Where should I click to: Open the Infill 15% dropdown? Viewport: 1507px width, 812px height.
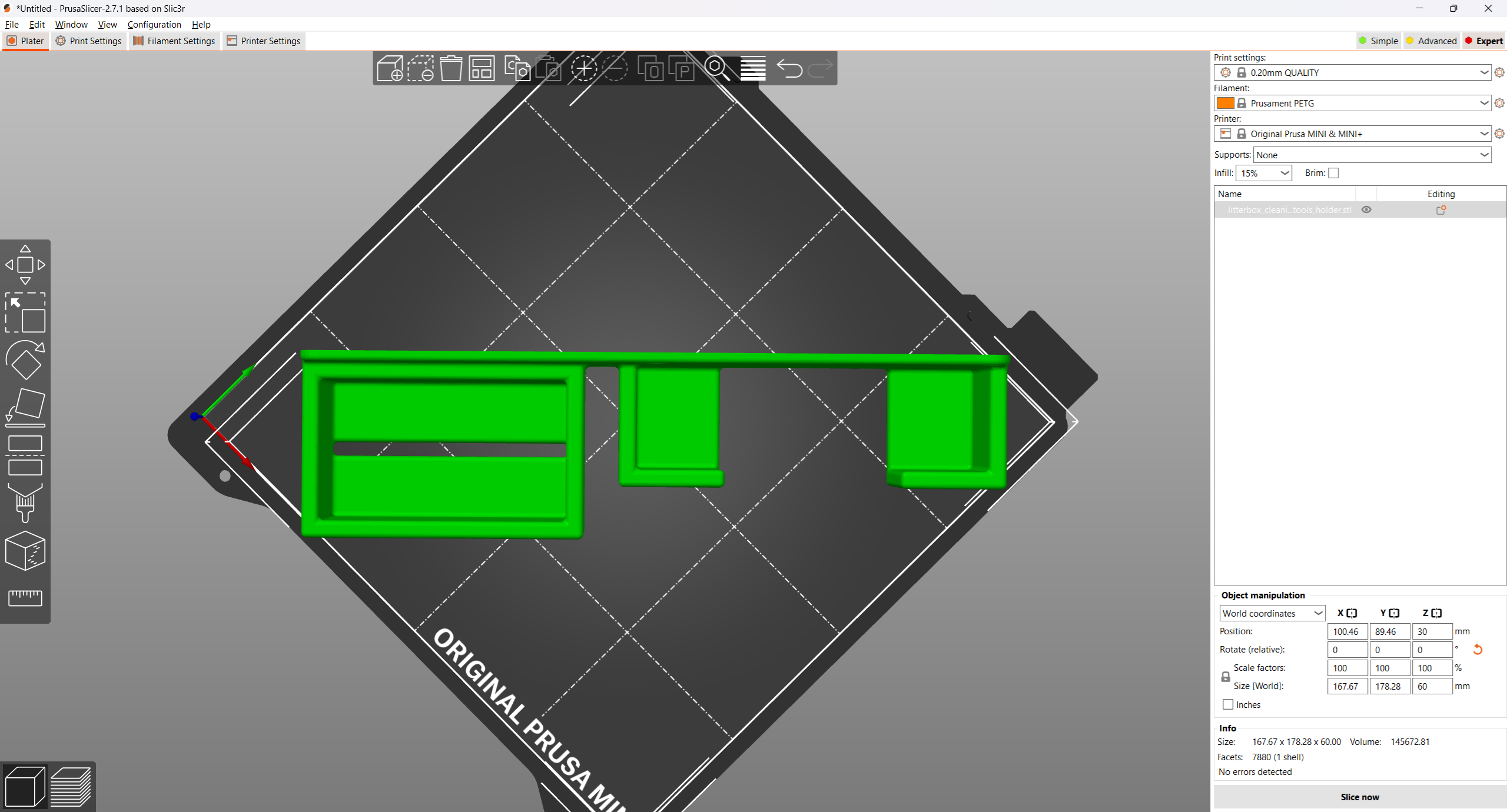click(x=1264, y=173)
